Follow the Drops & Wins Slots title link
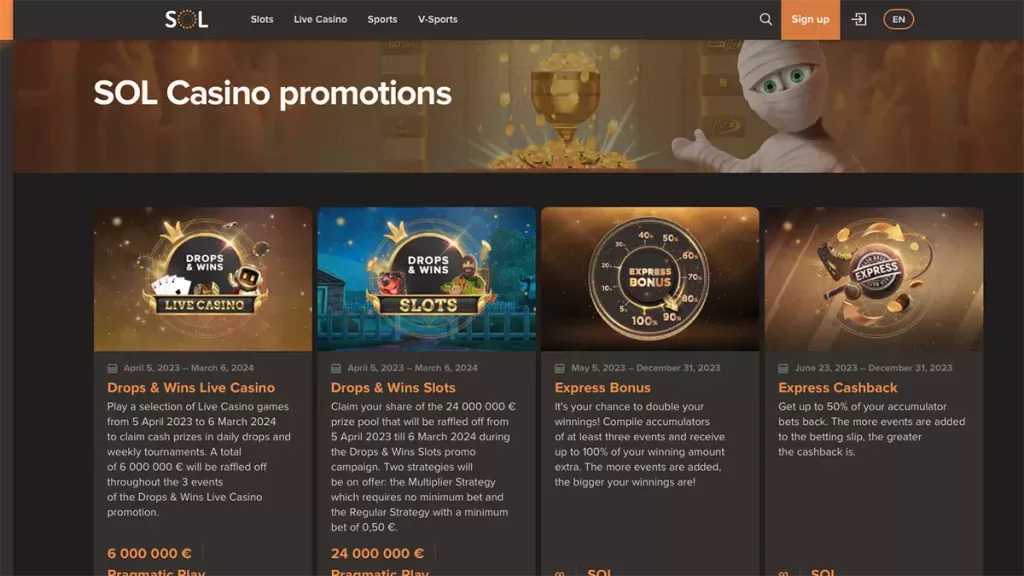 pyautogui.click(x=393, y=387)
